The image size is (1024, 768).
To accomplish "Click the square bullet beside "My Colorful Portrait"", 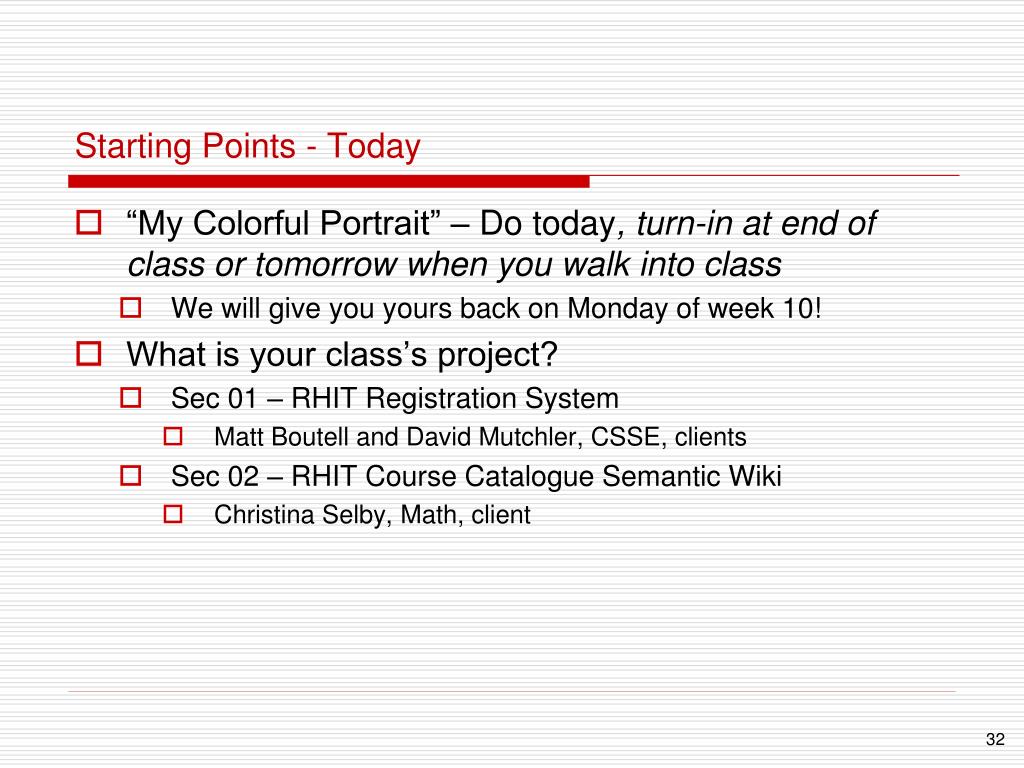I will [x=89, y=222].
